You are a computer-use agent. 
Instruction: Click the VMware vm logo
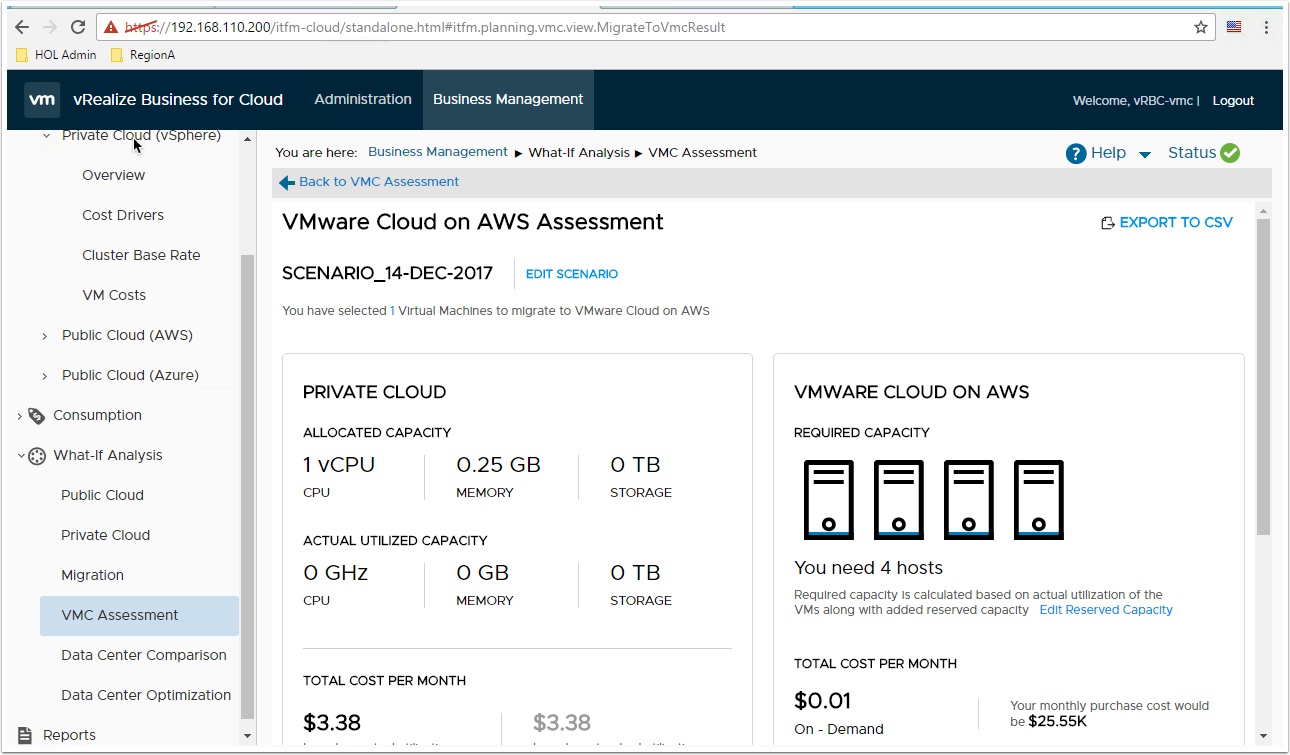41,100
